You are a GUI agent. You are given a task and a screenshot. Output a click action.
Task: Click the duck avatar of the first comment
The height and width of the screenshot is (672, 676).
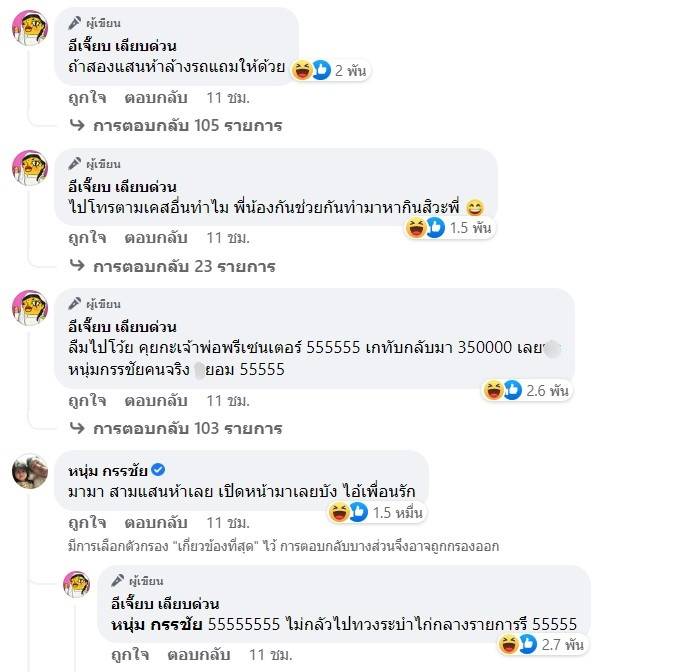(x=30, y=28)
